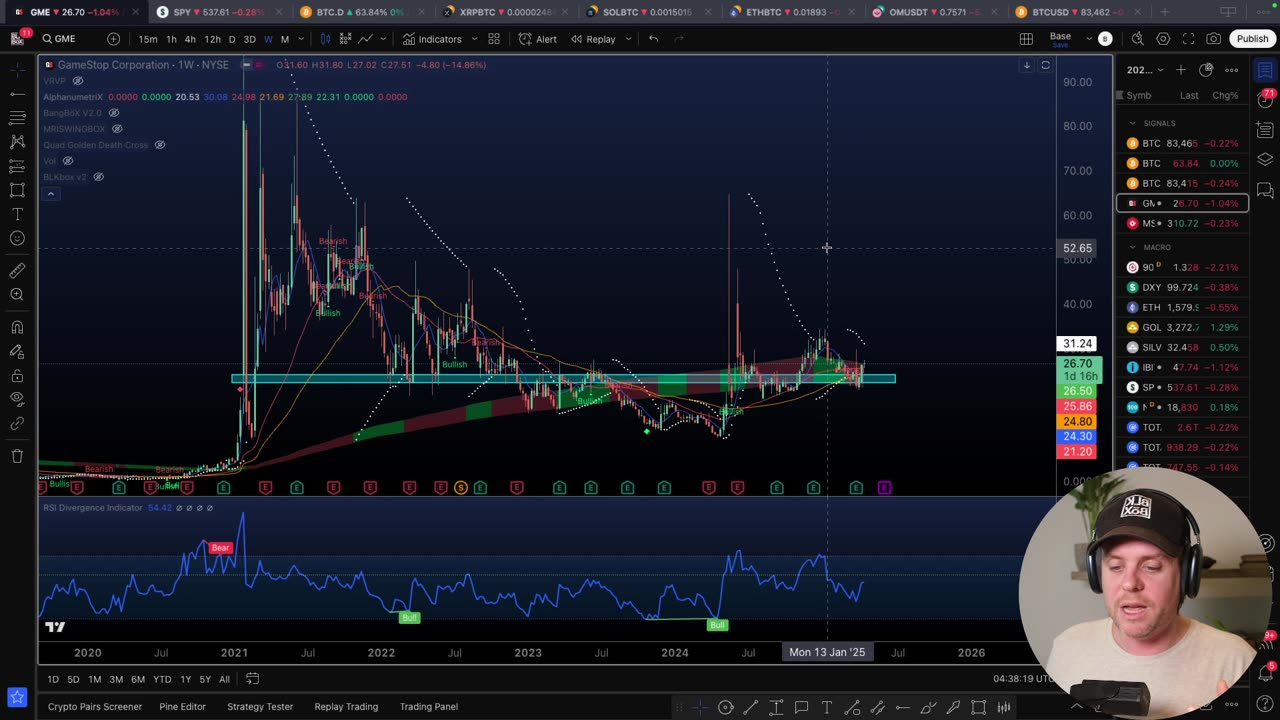Open the emoji/icons tool in left toolbar
The image size is (1280, 720).
[17, 238]
